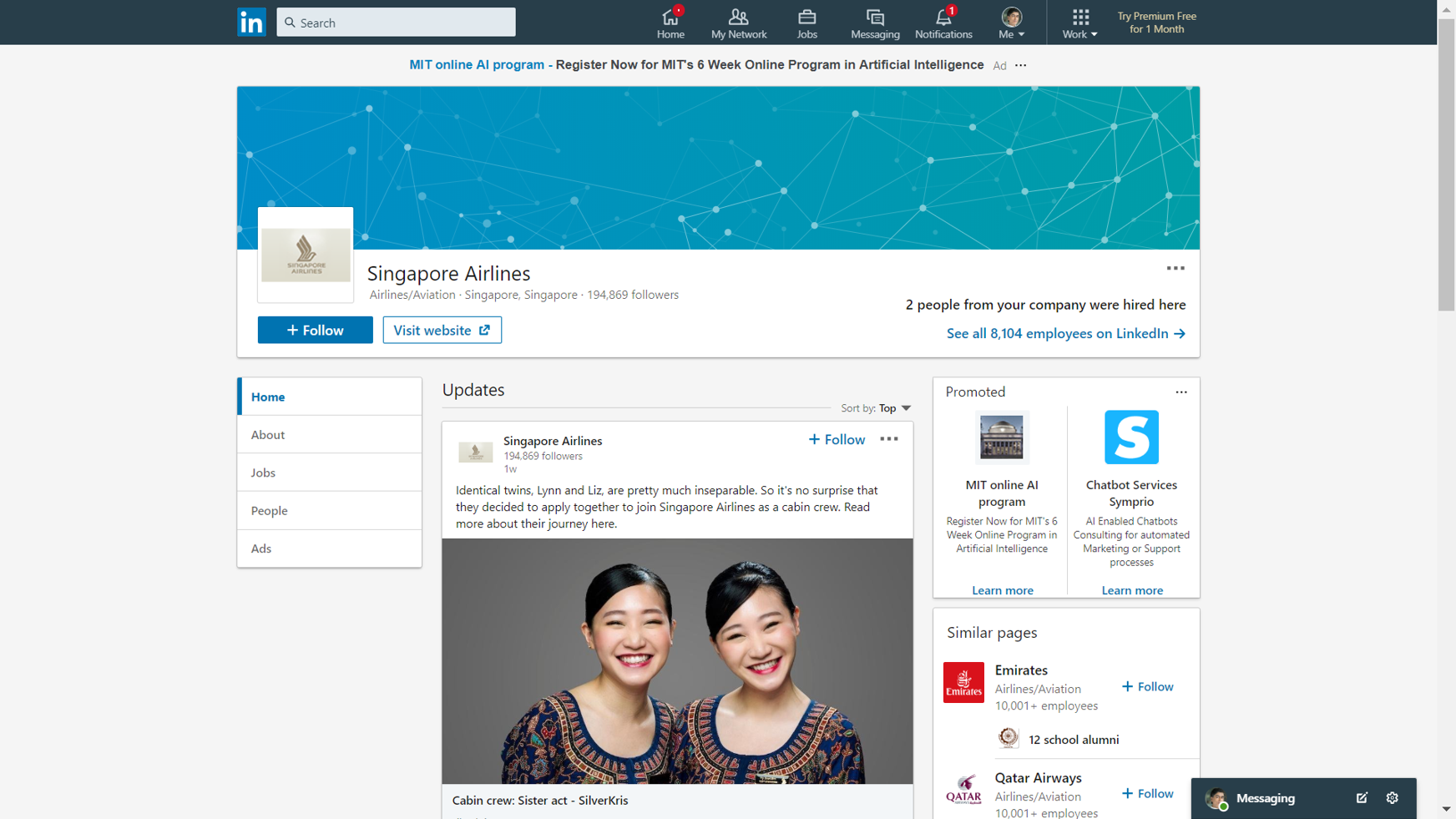
Task: Open Messaging settings gear
Action: (x=1392, y=798)
